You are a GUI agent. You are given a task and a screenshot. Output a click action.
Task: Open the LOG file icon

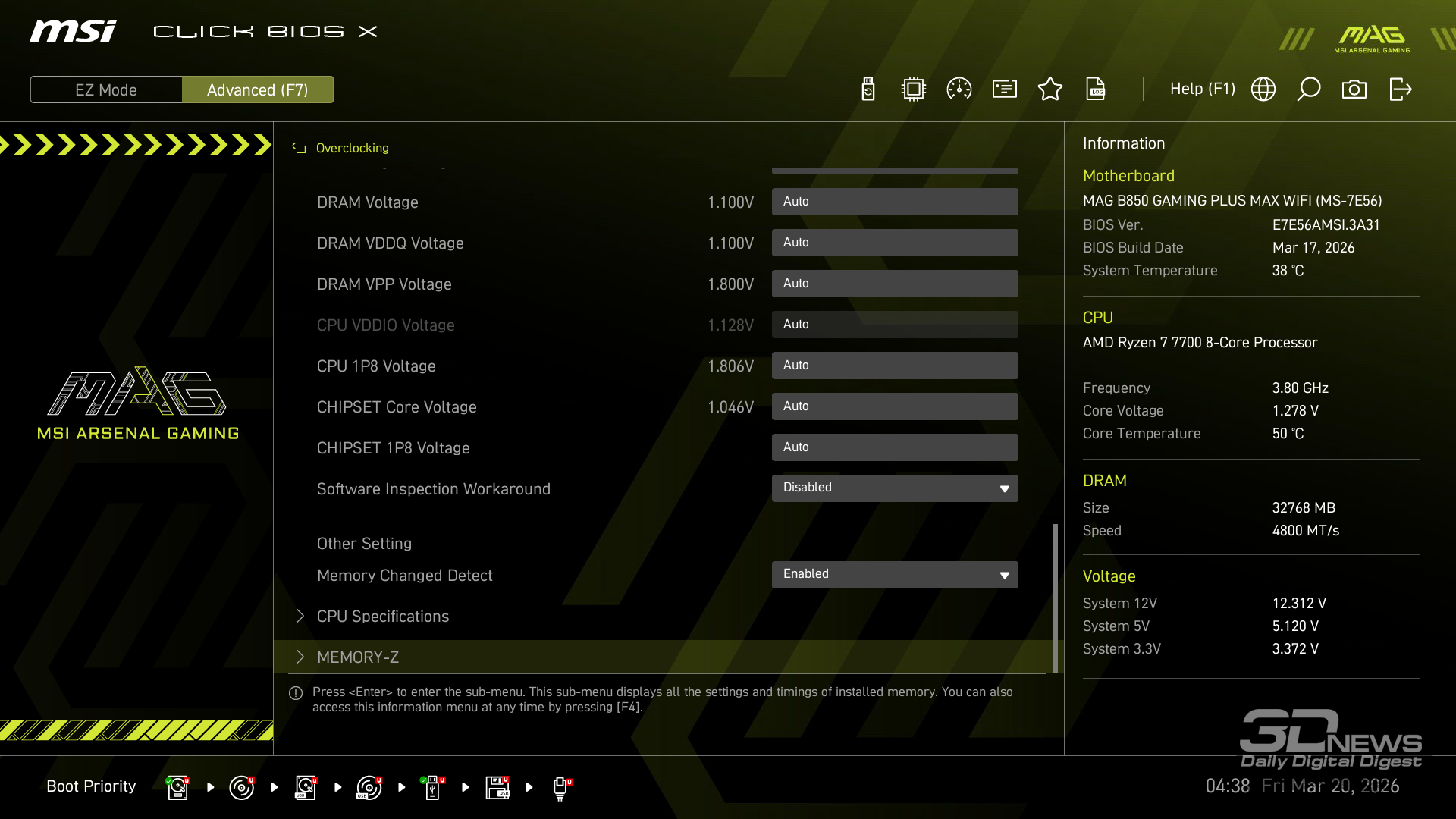1096,89
